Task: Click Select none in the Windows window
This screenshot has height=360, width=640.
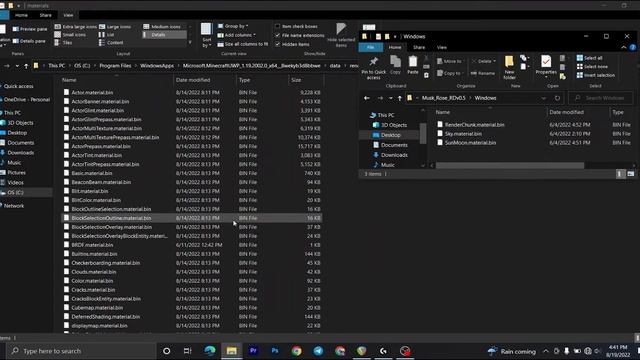Action: [592, 67]
